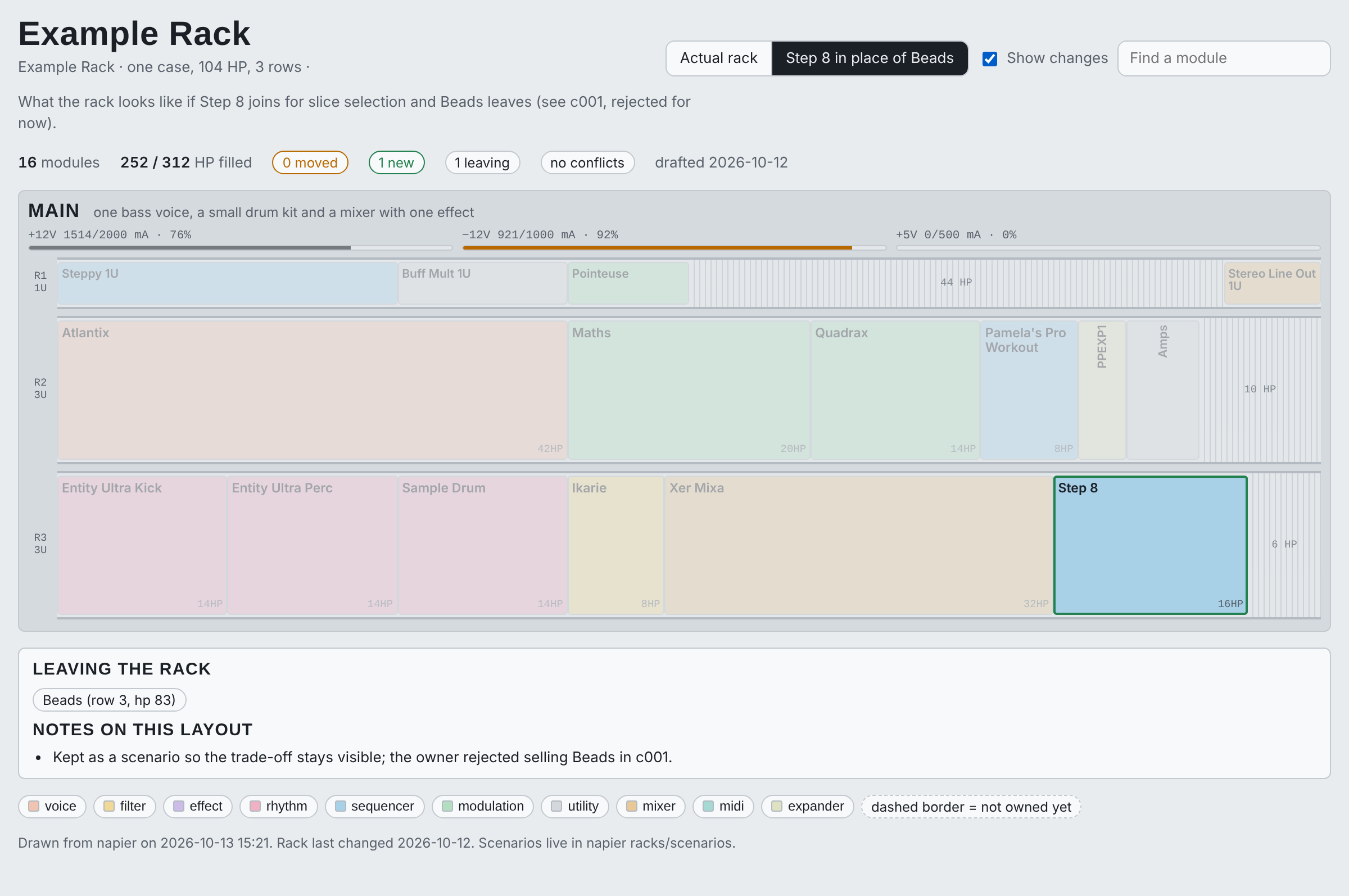
Task: Select the Amps module
Action: [1163, 390]
